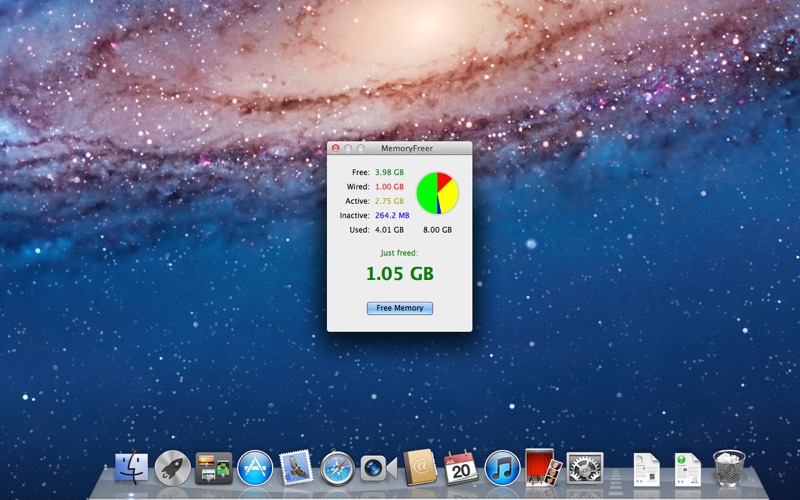Launch Launchpad rocket icon in Dock

172,468
